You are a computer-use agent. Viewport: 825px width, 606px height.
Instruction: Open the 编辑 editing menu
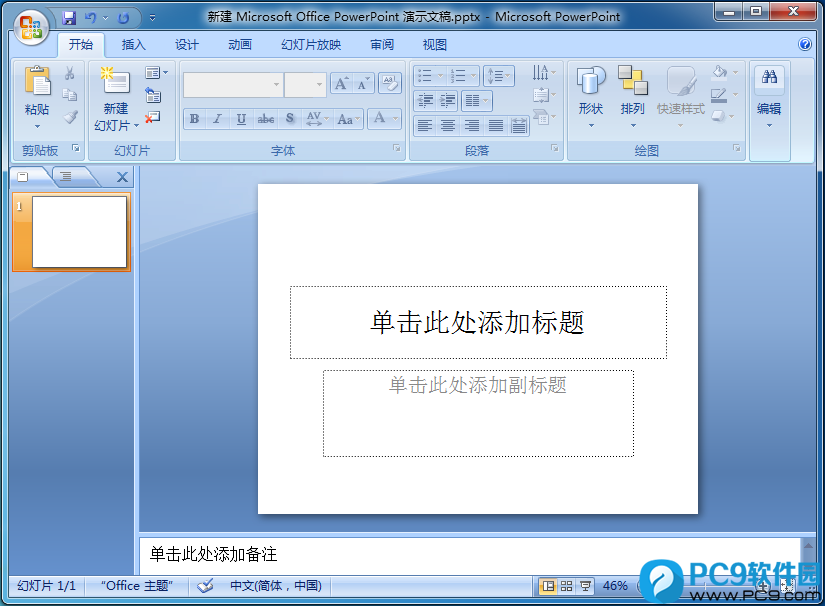coord(769,97)
